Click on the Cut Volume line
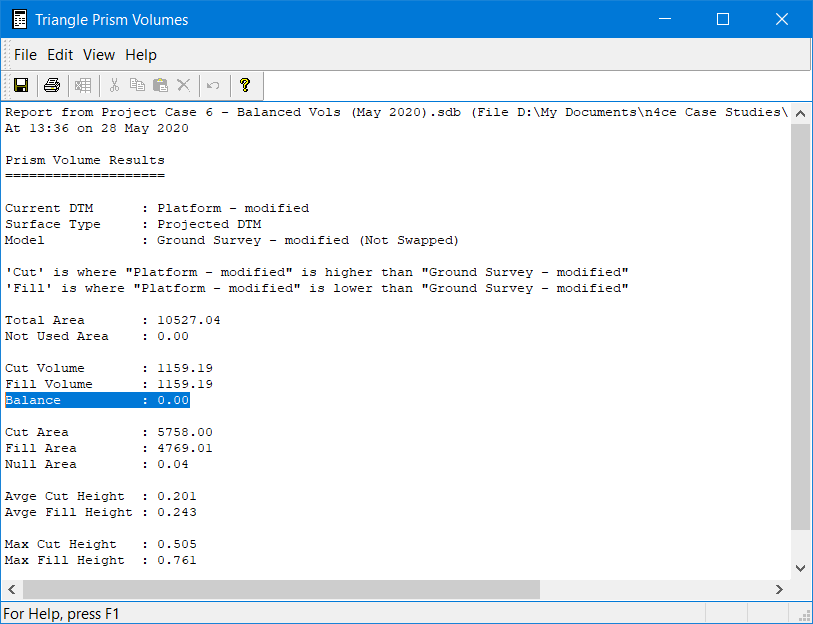 [108, 368]
